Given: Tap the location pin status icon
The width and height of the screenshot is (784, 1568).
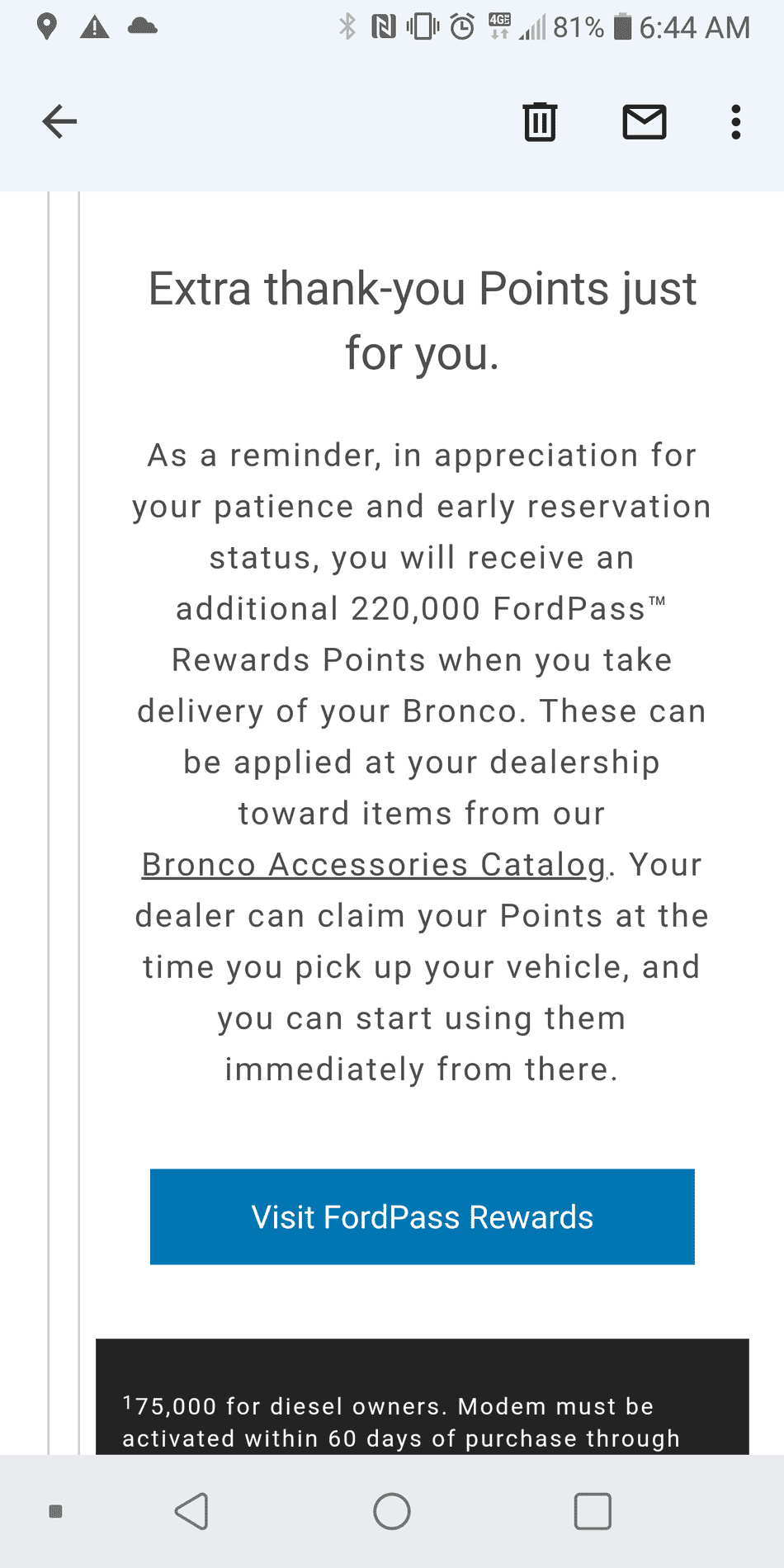Looking at the screenshot, I should [47, 26].
